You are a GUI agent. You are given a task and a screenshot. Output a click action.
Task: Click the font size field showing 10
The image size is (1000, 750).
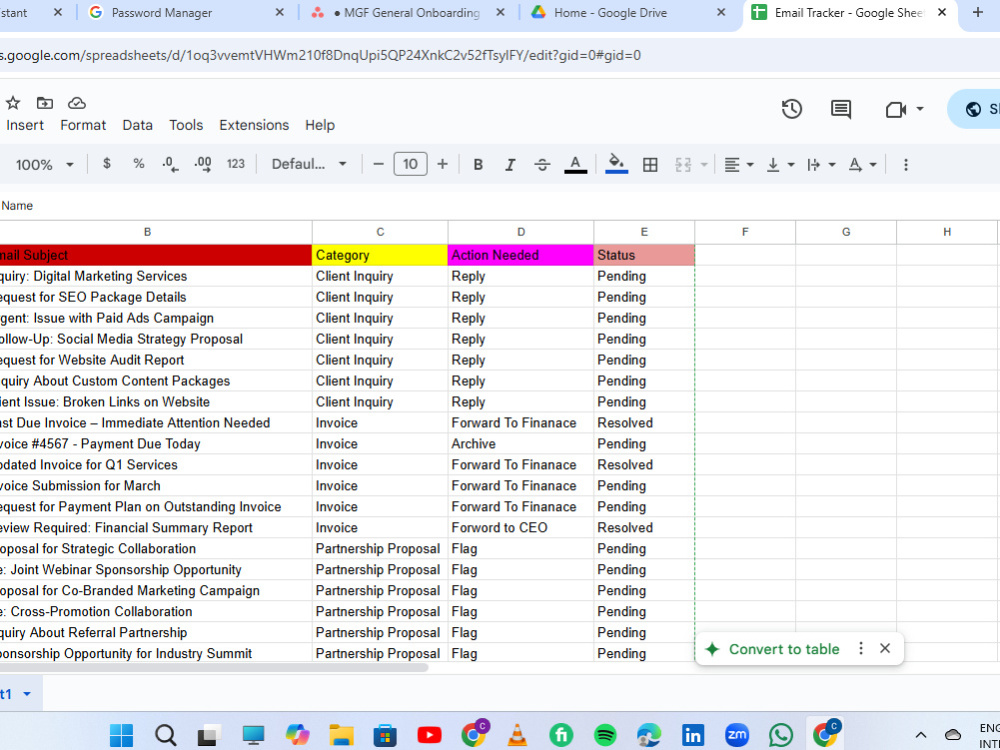pos(410,165)
